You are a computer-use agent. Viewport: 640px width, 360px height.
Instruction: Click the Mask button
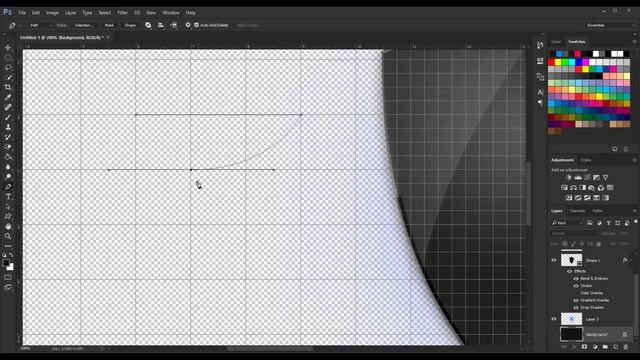coord(109,25)
